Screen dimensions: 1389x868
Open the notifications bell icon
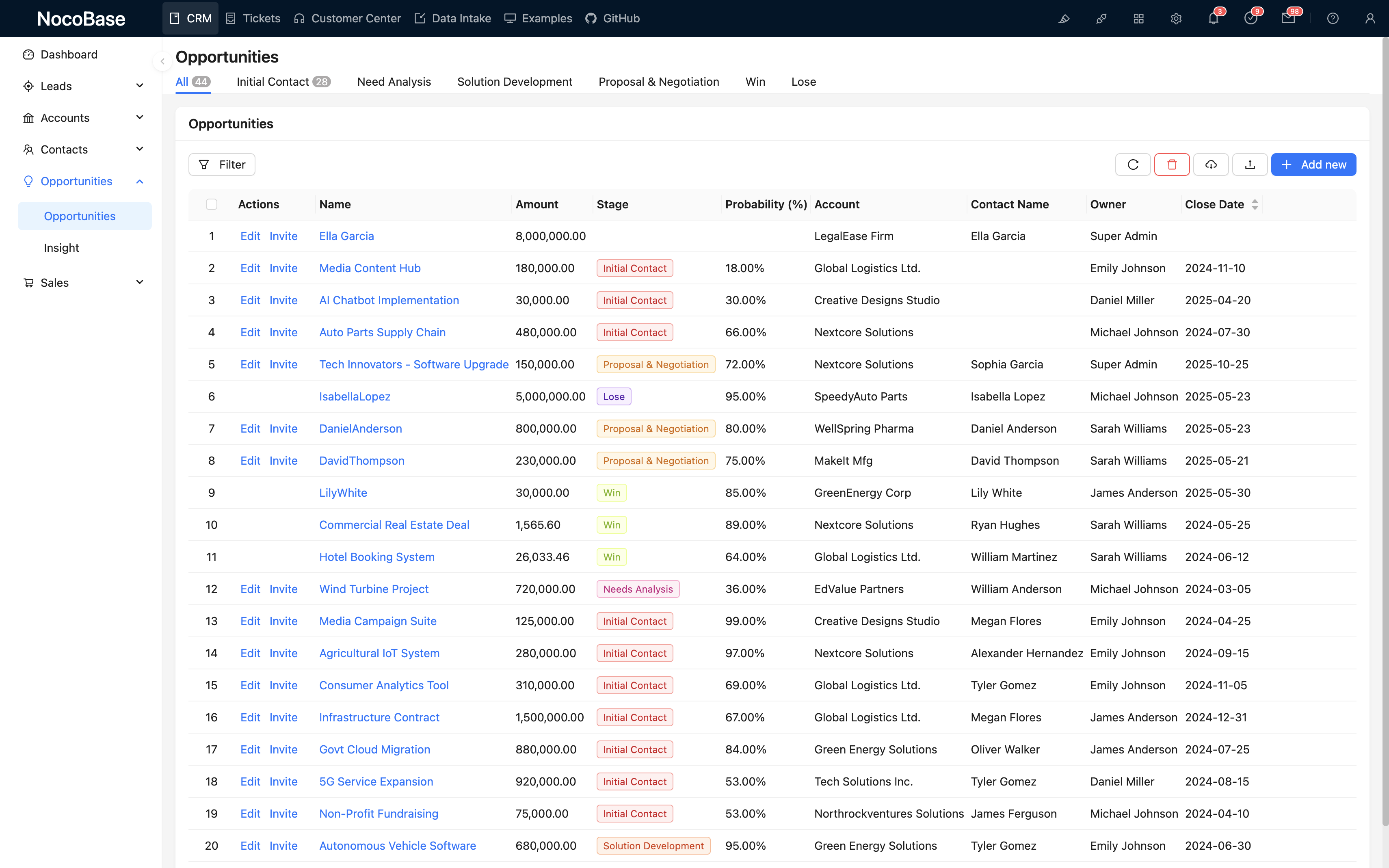tap(1213, 18)
